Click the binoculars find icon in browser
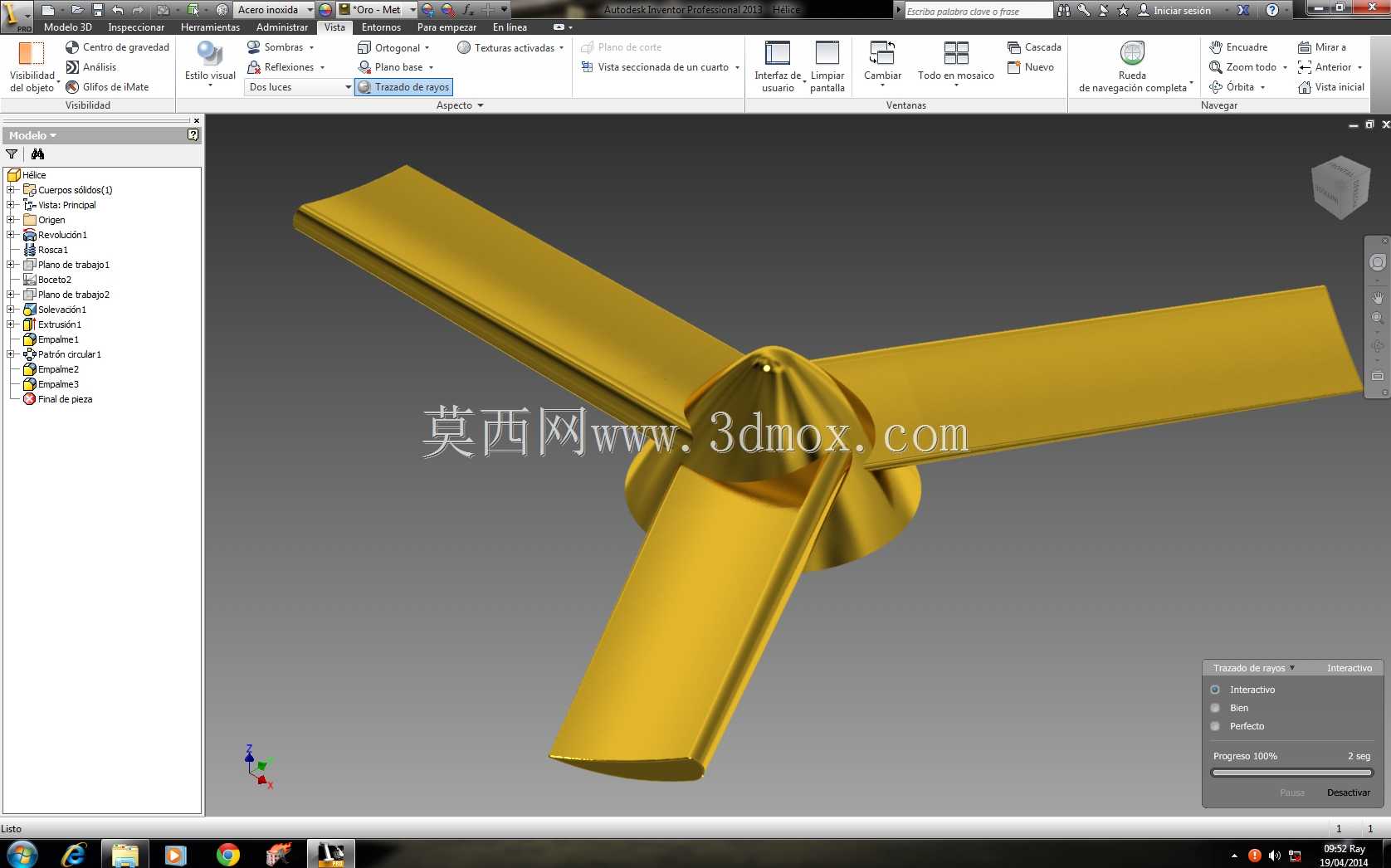The image size is (1391, 868). [x=37, y=154]
